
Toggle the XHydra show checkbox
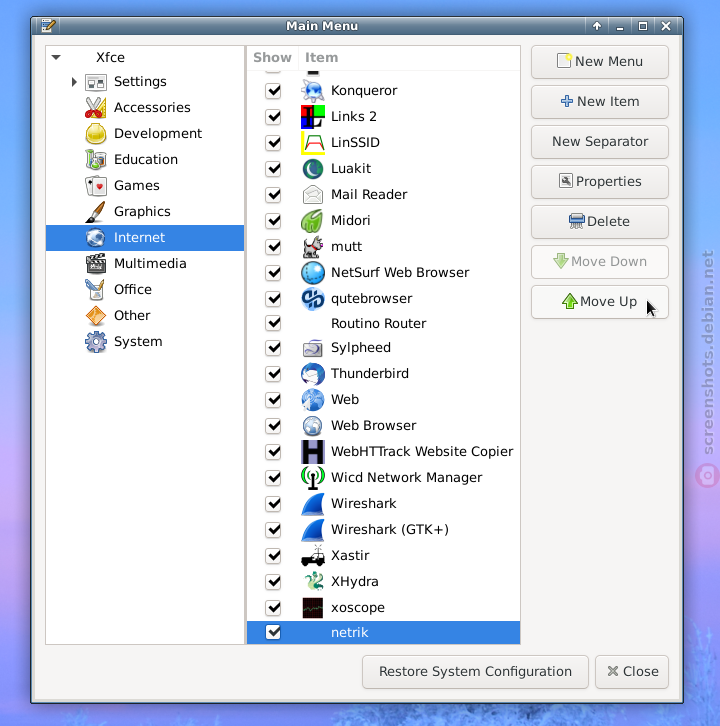click(273, 581)
